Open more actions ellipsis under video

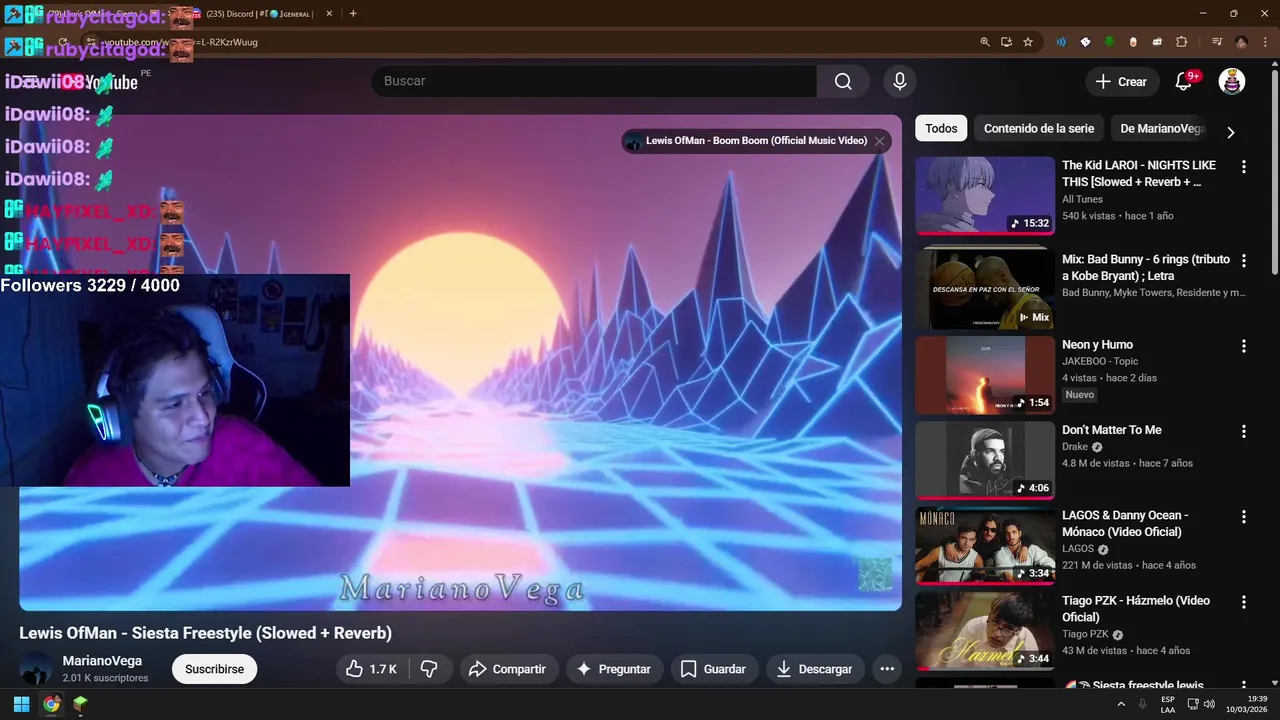pos(887,669)
